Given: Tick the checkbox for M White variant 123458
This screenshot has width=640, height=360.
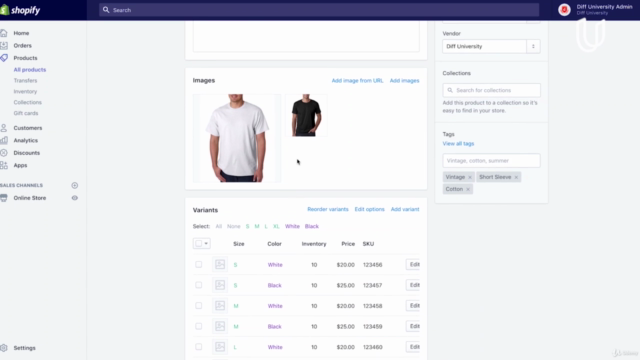Looking at the screenshot, I should (x=199, y=306).
